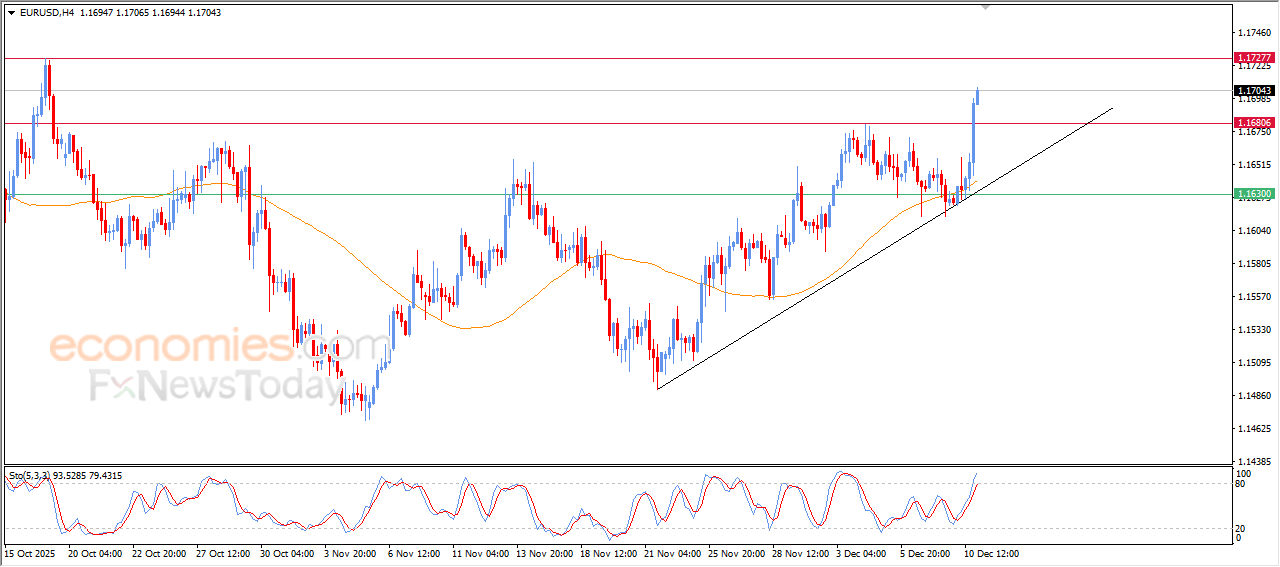
Task: Click the 15 Oct 2025 date label
Action: coord(29,553)
